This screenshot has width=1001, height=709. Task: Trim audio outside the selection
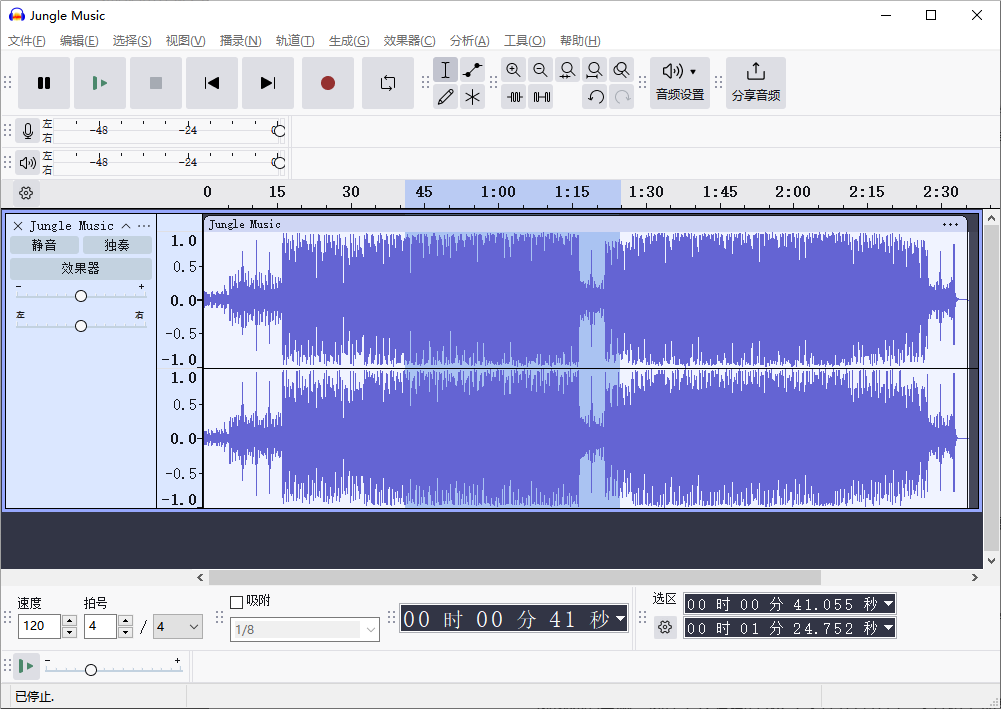coord(513,97)
